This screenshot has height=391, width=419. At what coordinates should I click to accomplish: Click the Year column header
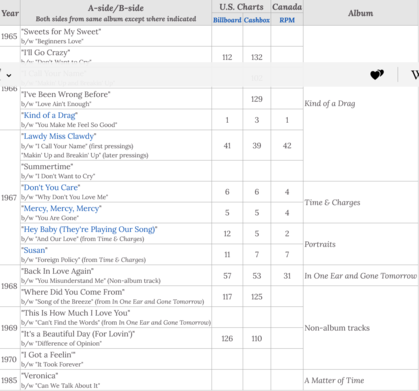coord(10,13)
